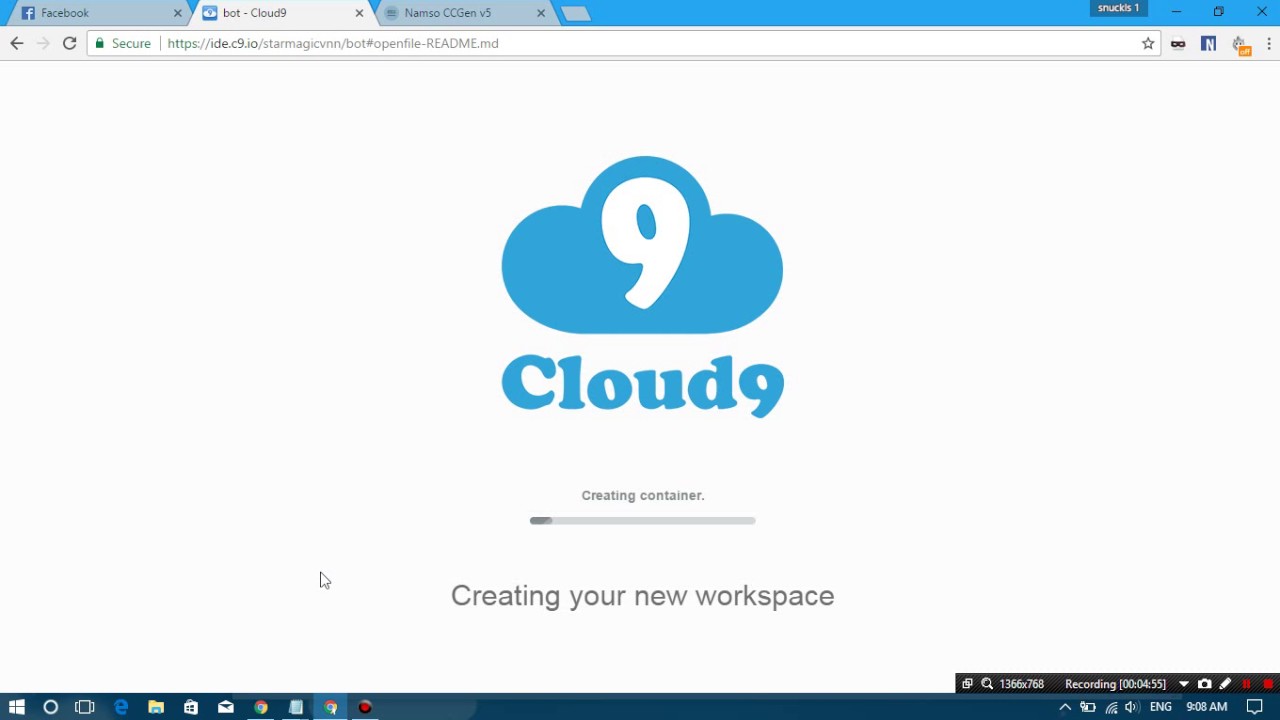The width and height of the screenshot is (1280, 720).
Task: Reload the current page
Action: point(69,43)
